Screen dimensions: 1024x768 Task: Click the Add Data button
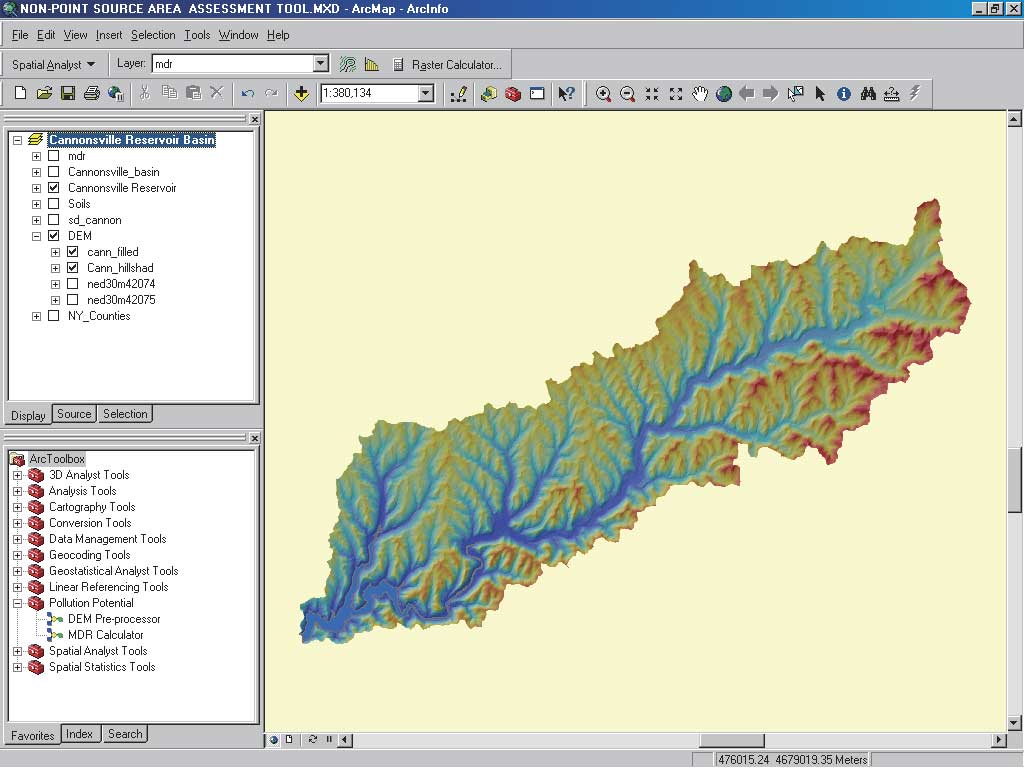301,94
